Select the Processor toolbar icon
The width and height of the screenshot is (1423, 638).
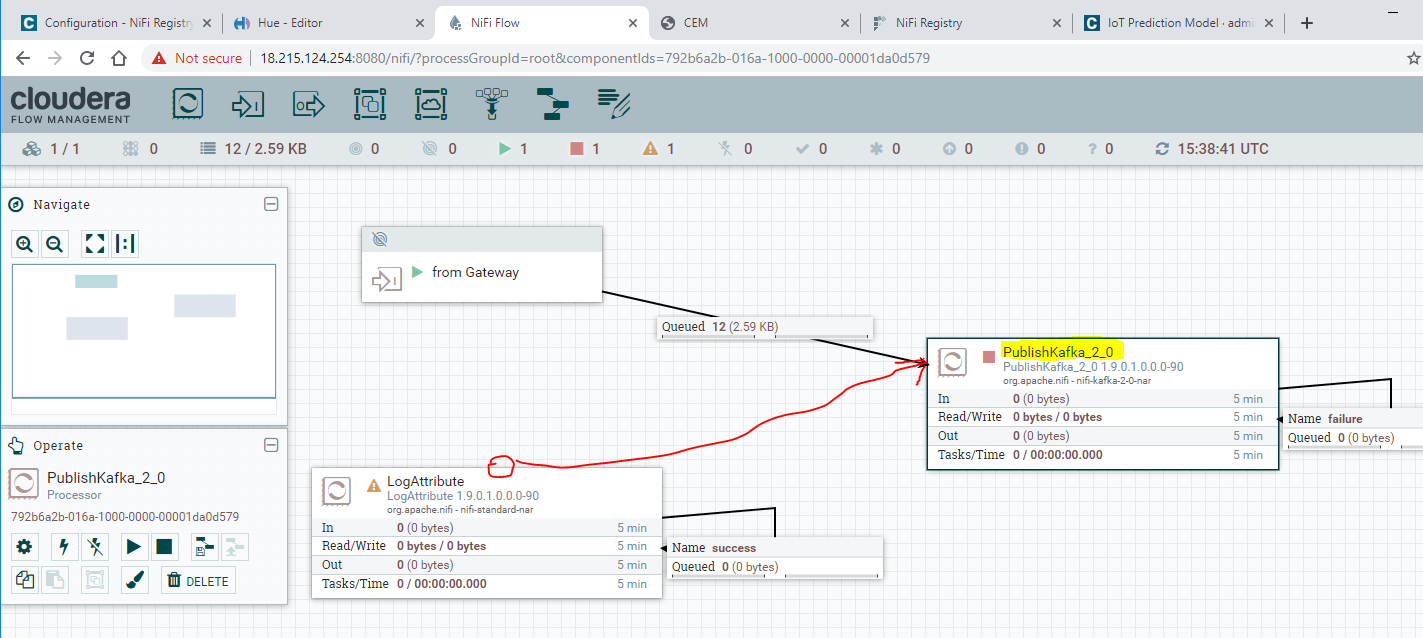(188, 104)
